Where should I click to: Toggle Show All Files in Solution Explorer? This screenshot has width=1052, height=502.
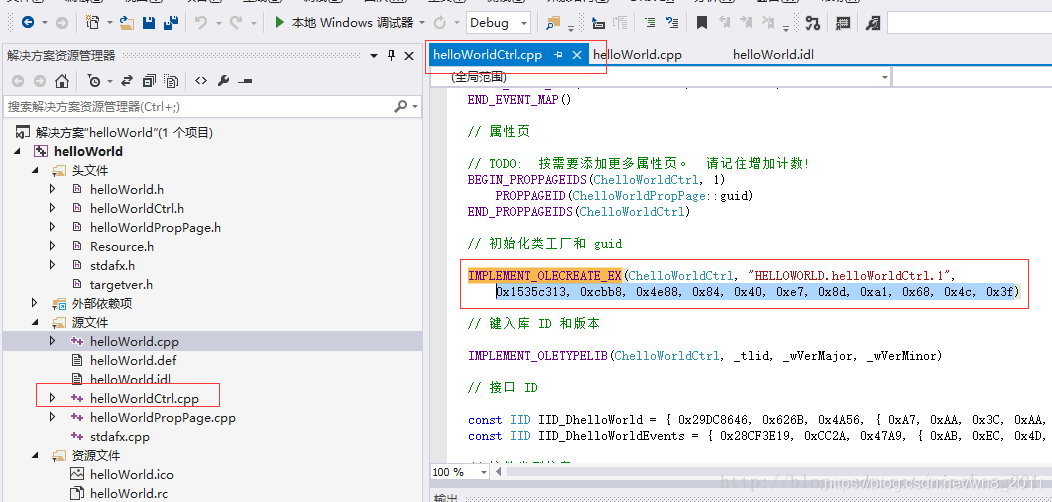click(x=172, y=81)
